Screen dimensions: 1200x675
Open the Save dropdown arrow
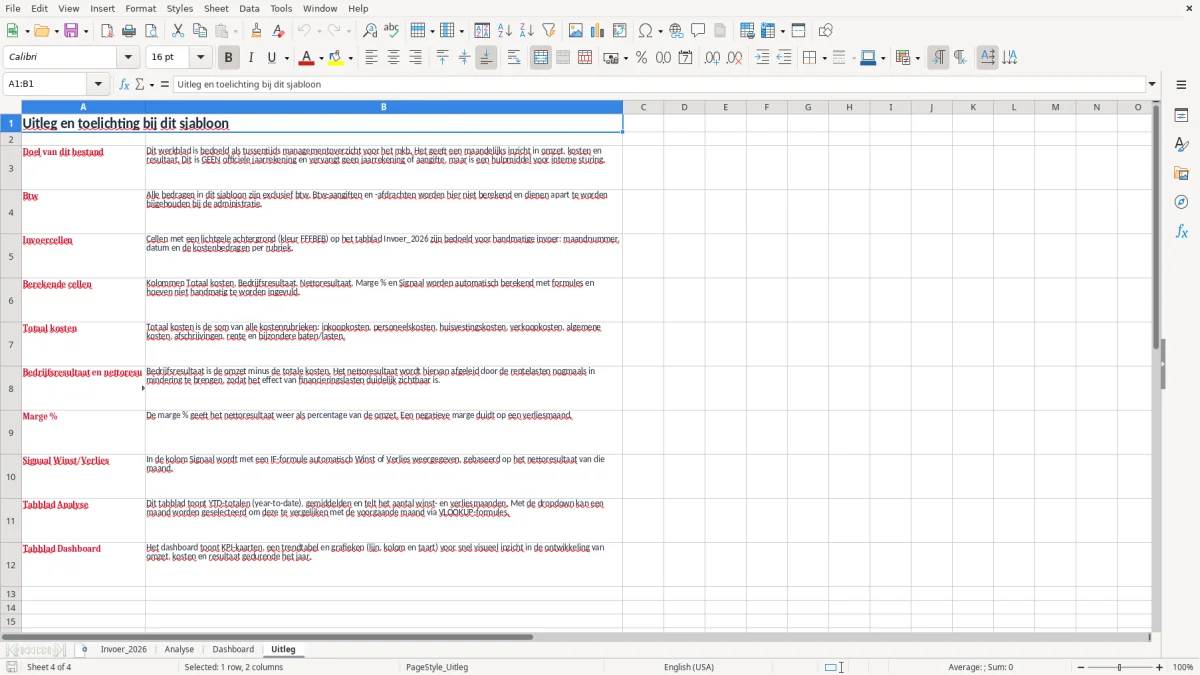coord(86,31)
